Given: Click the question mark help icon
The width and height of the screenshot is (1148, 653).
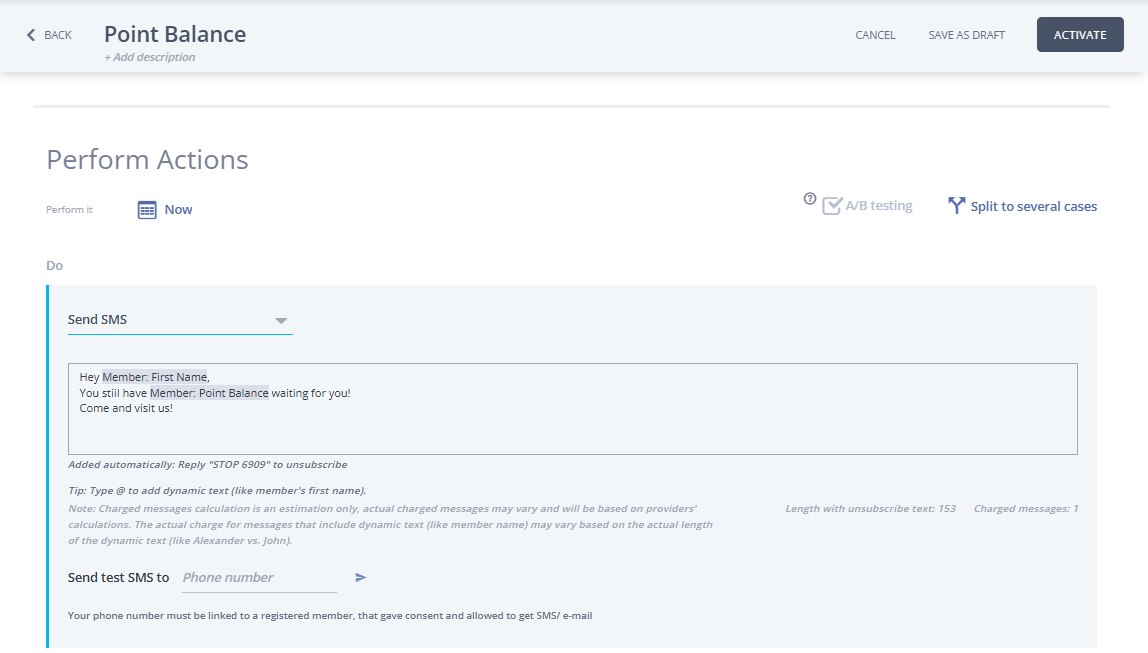Looking at the screenshot, I should pyautogui.click(x=810, y=199).
